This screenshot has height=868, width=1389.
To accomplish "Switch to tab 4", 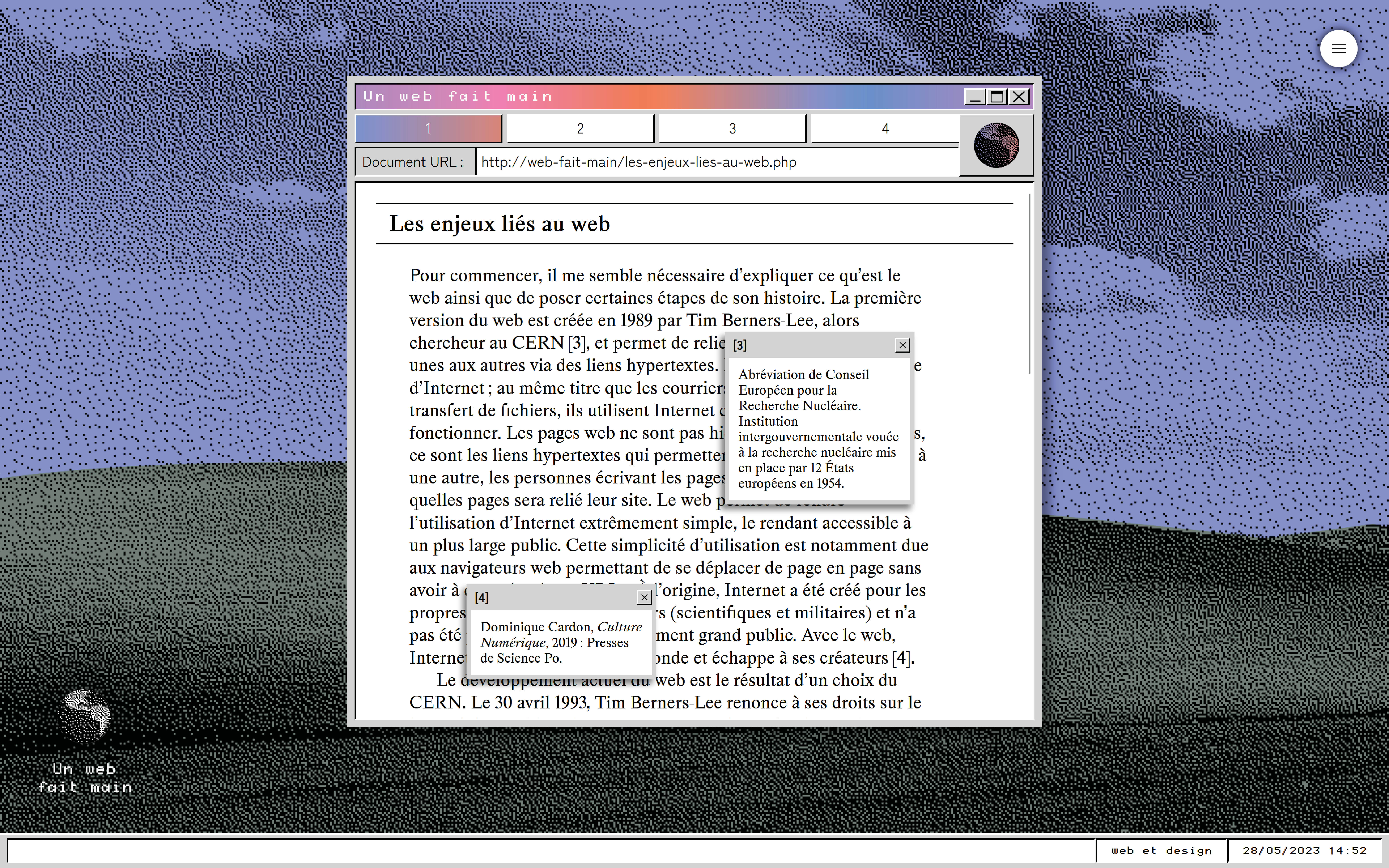I will [x=885, y=129].
